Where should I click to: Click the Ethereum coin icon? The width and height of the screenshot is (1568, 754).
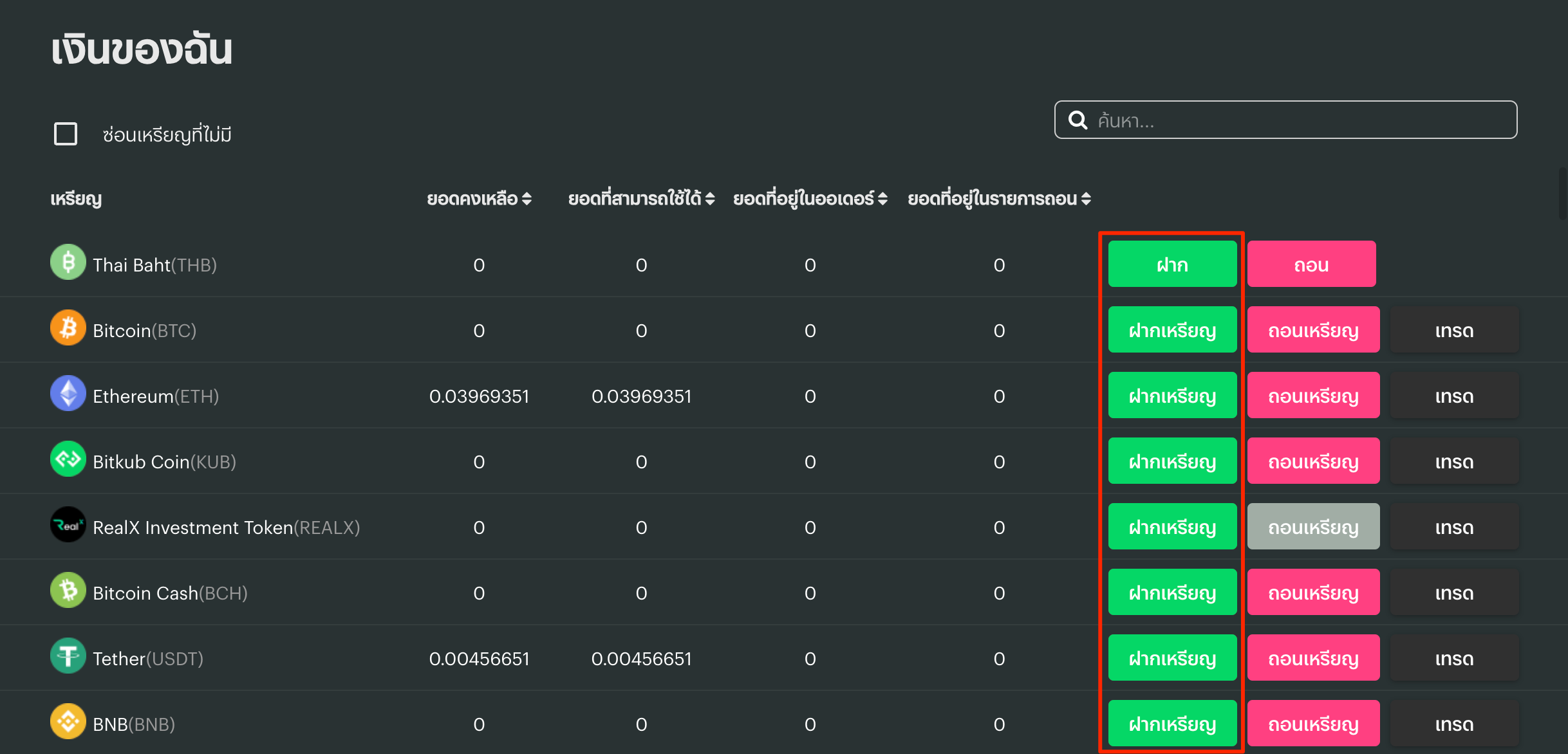pyautogui.click(x=68, y=394)
